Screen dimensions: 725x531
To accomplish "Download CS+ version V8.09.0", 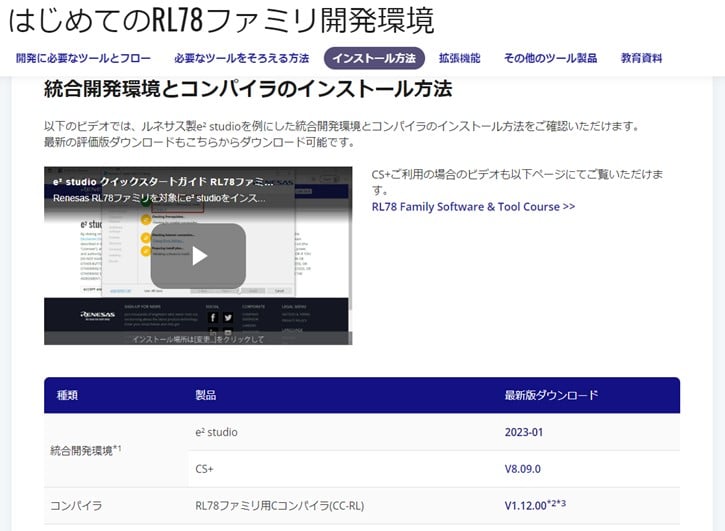I will [522, 469].
